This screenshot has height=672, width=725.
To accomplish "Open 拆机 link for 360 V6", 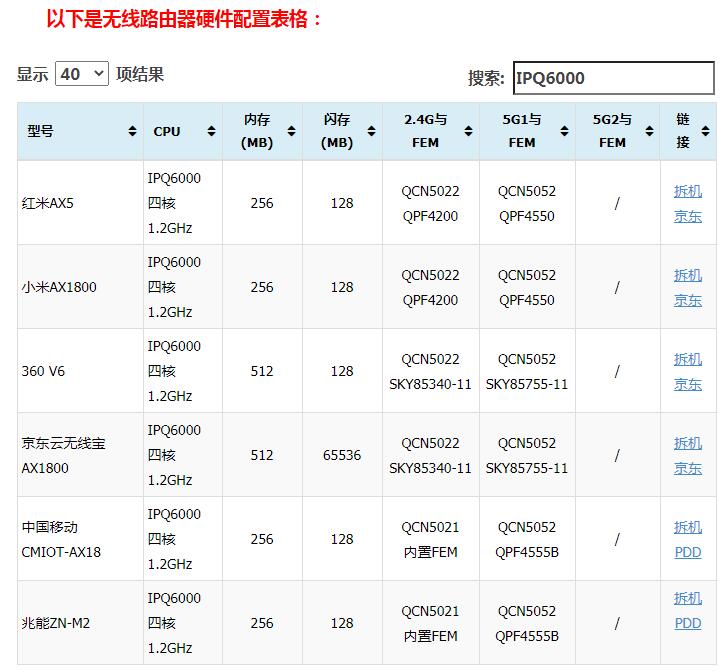I will (x=688, y=359).
